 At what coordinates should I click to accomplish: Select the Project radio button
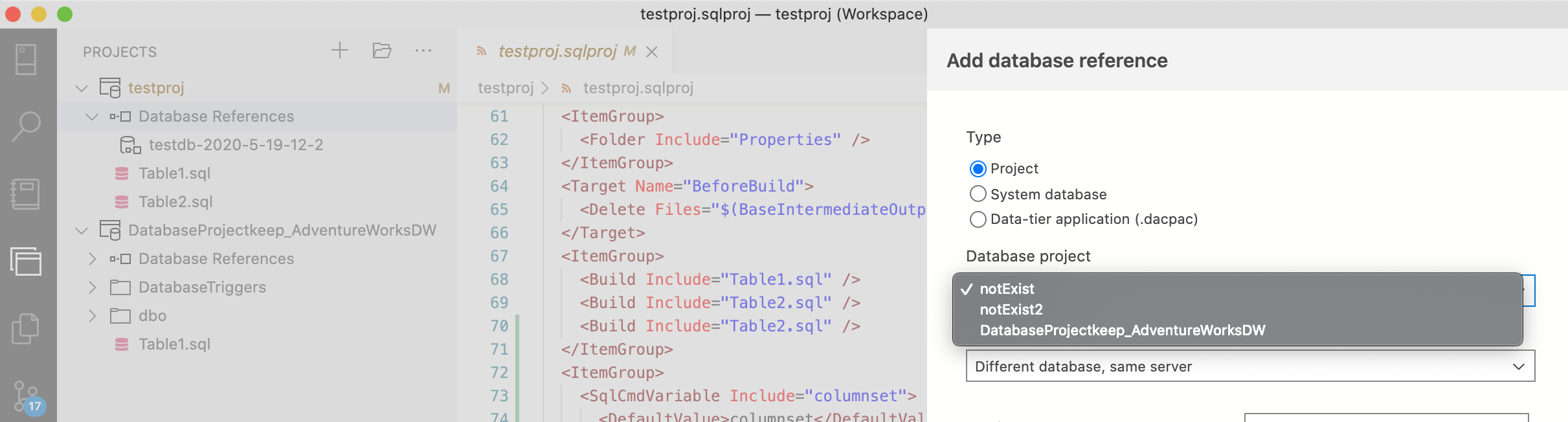tap(978, 169)
